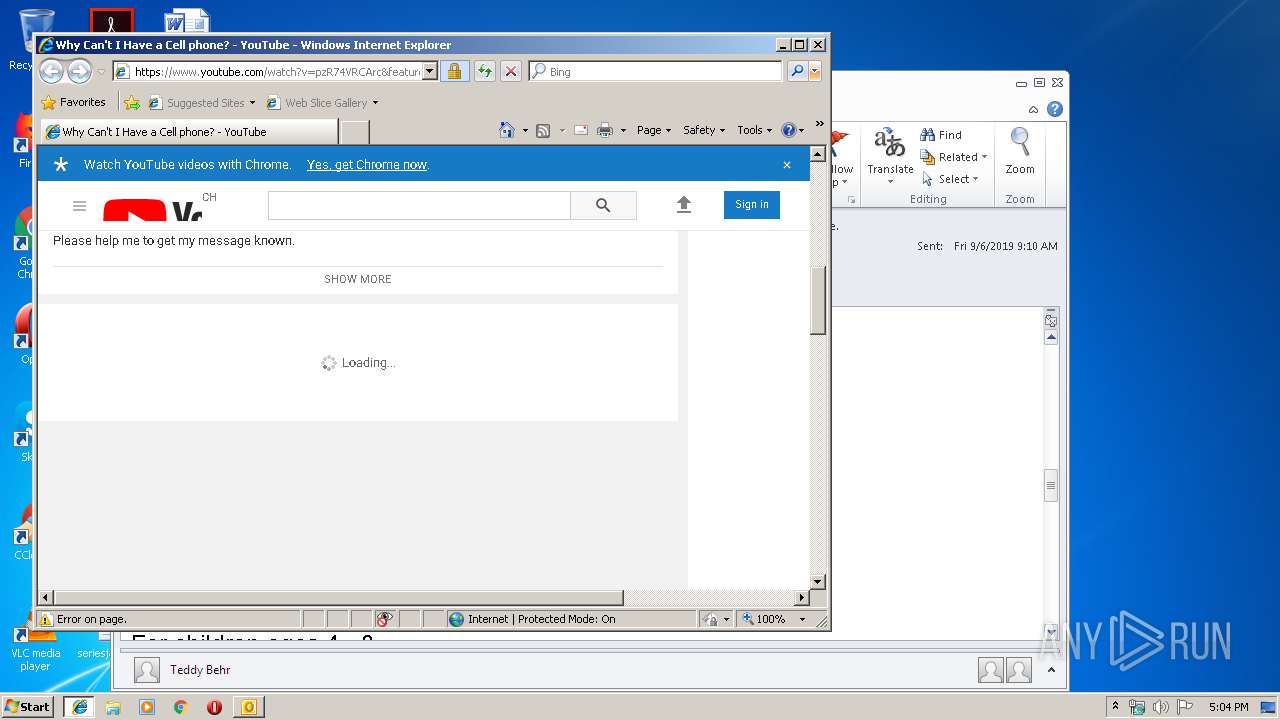1280x720 pixels.
Task: Open the Favorites star panel
Action: (x=73, y=102)
